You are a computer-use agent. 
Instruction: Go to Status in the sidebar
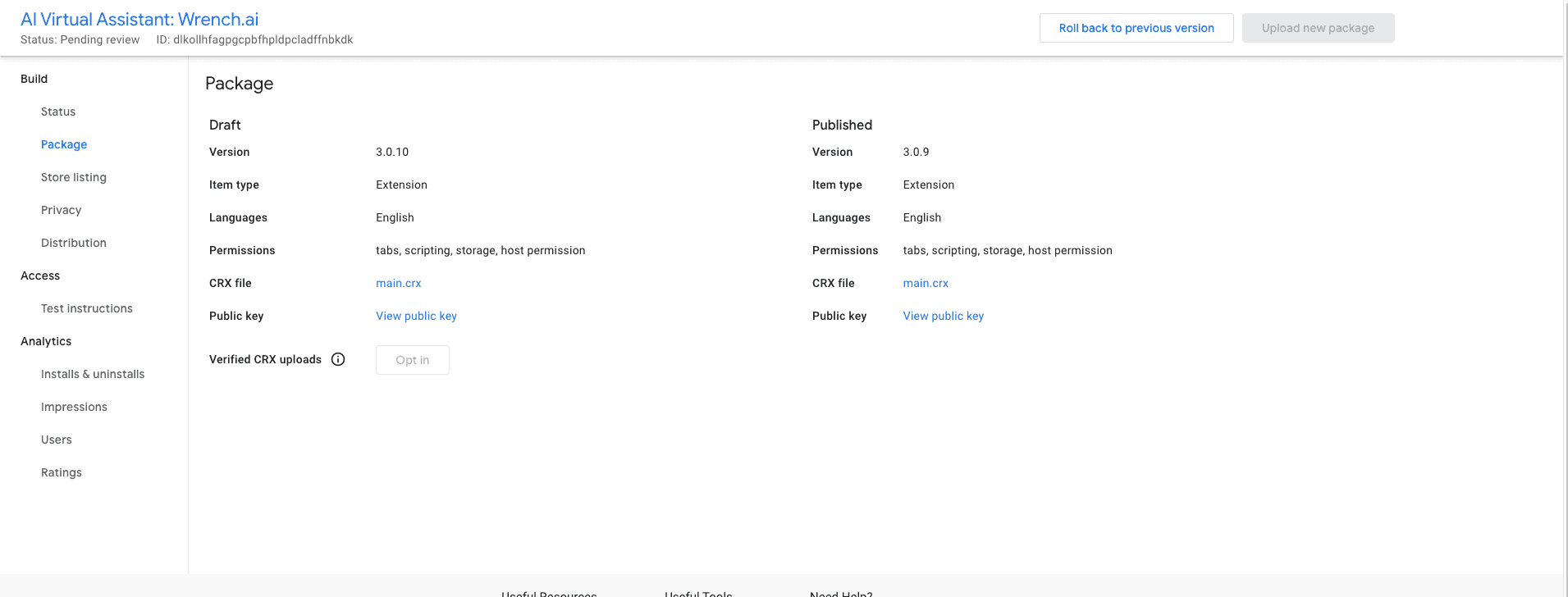tap(58, 112)
